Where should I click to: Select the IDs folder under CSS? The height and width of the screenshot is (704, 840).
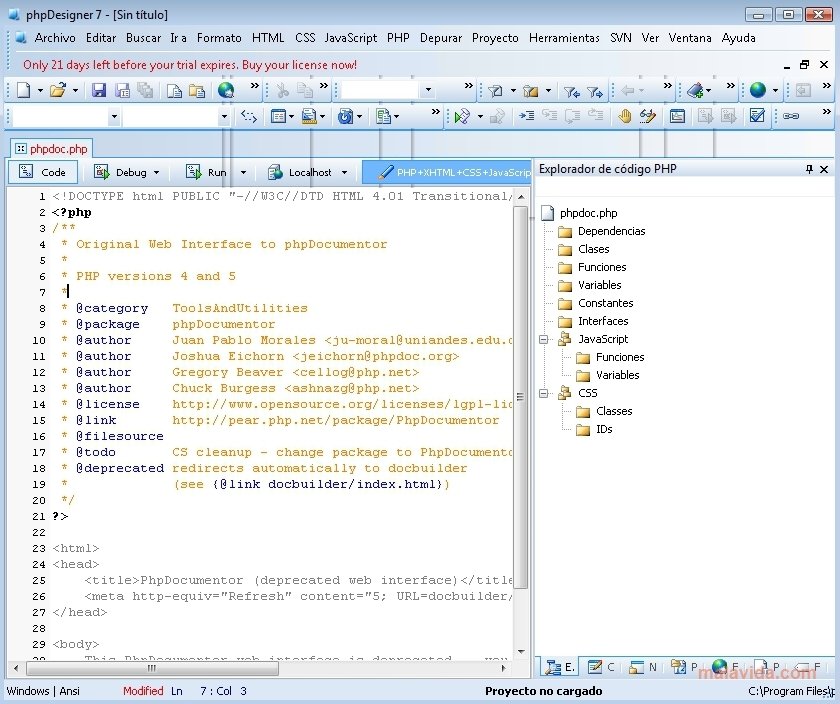(x=604, y=429)
